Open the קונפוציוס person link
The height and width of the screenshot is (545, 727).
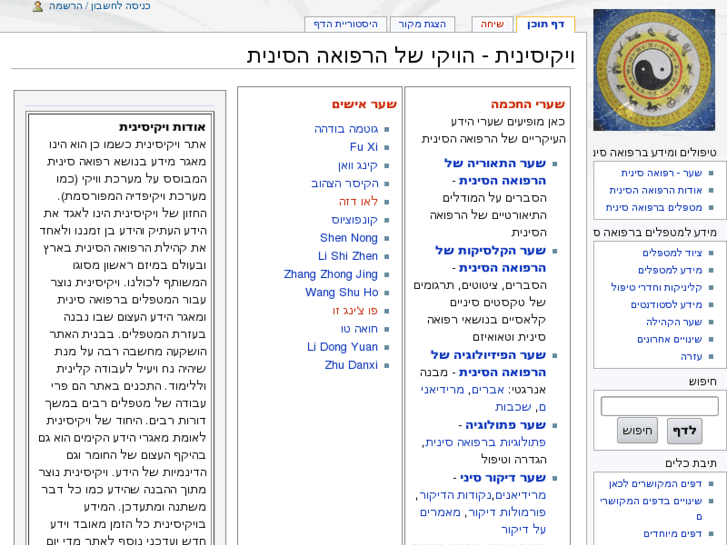click(x=354, y=219)
